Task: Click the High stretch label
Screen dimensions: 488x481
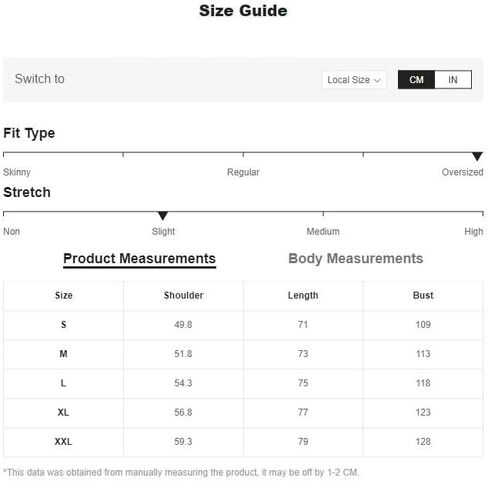Action: pos(474,231)
